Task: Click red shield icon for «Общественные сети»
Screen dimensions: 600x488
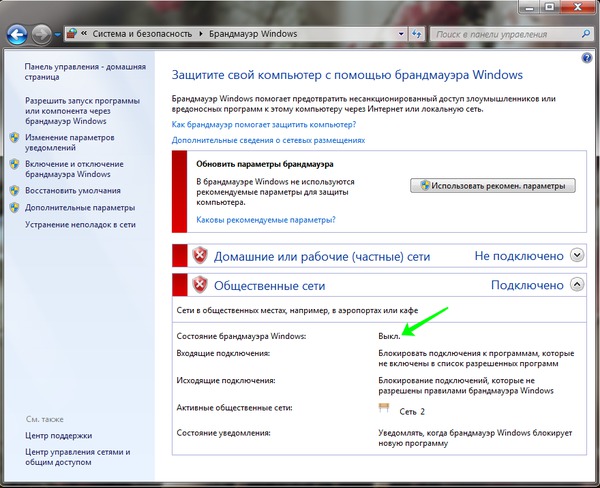Action: pyautogui.click(x=199, y=285)
